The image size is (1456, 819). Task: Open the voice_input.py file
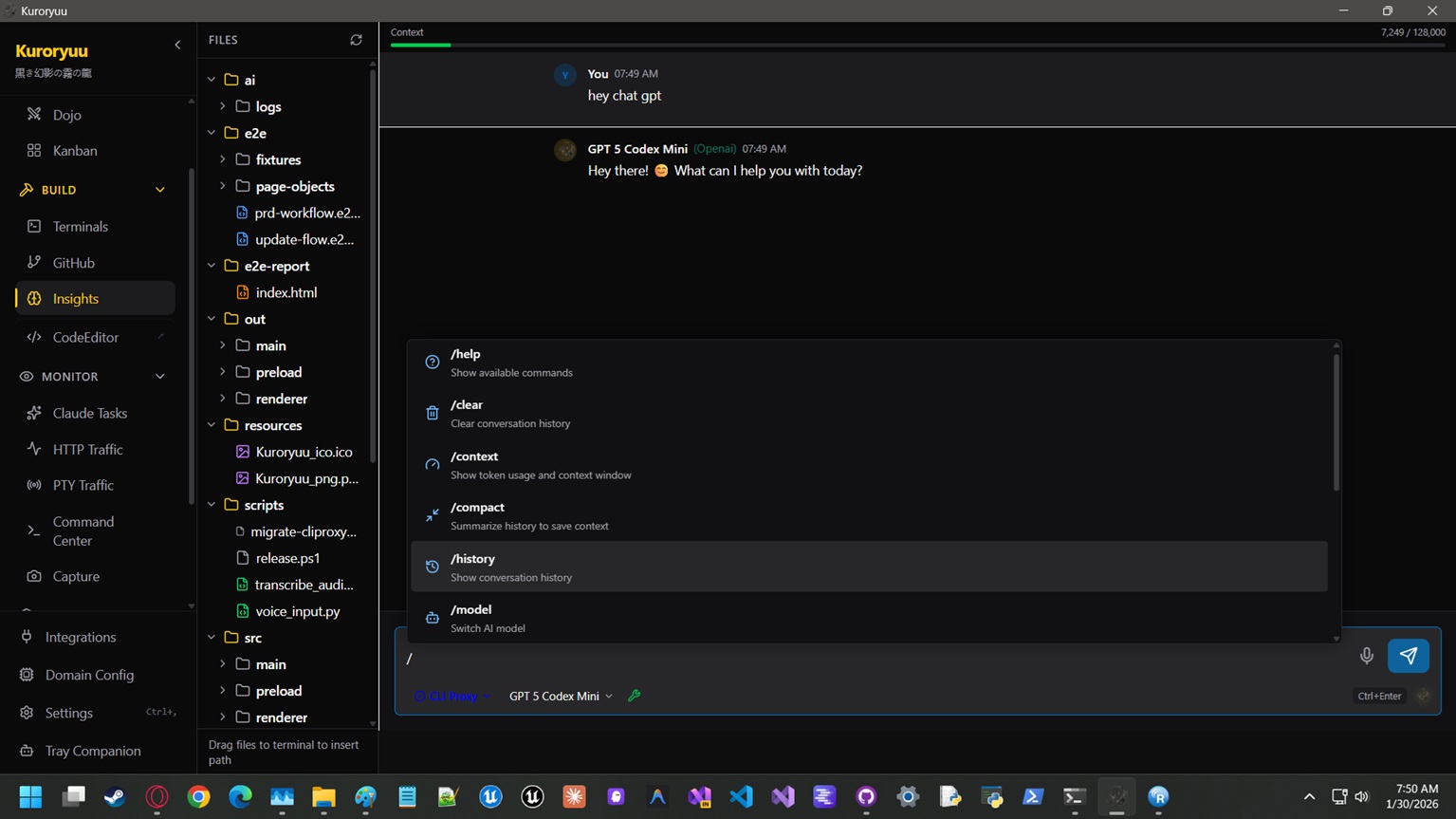pos(297,611)
